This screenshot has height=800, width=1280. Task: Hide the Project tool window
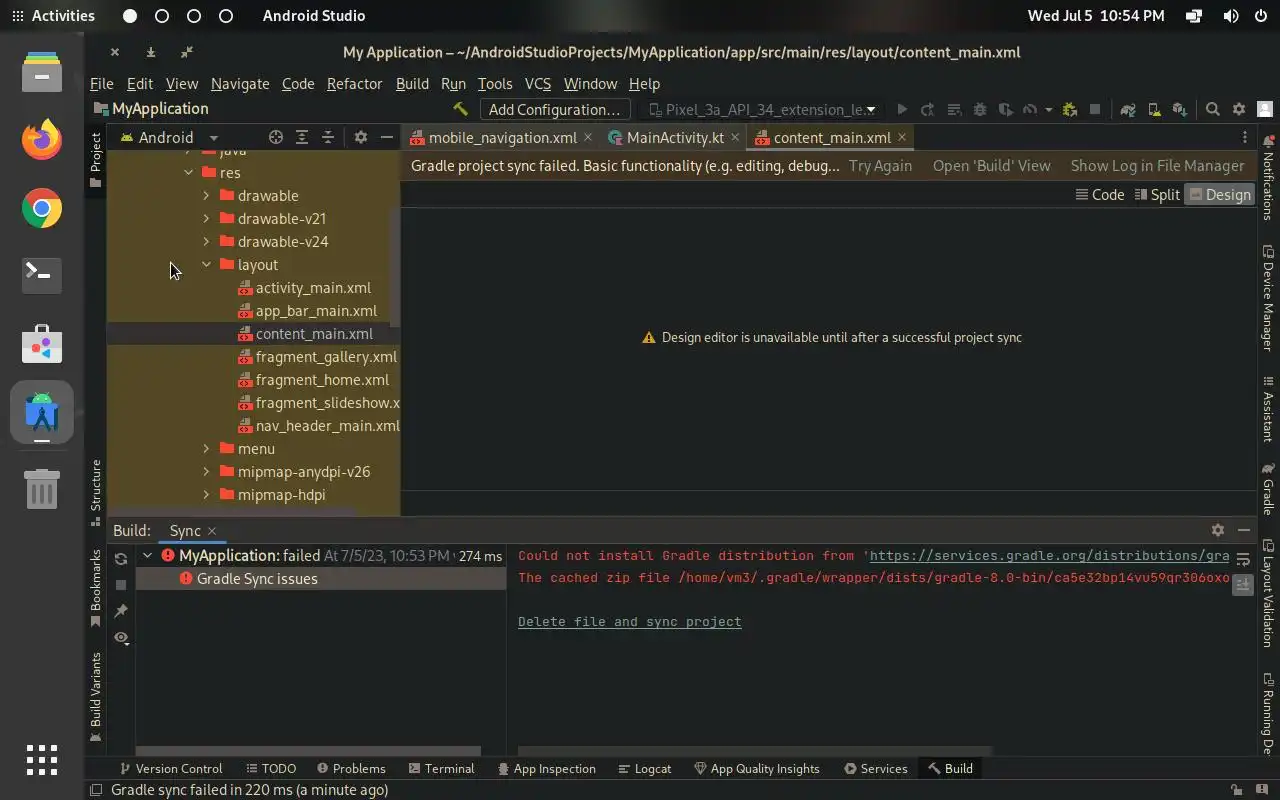(387, 137)
